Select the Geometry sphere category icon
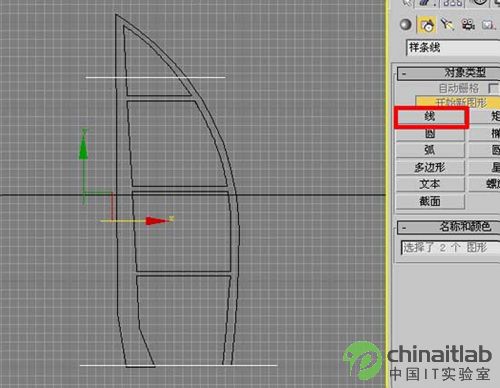 pyautogui.click(x=406, y=25)
